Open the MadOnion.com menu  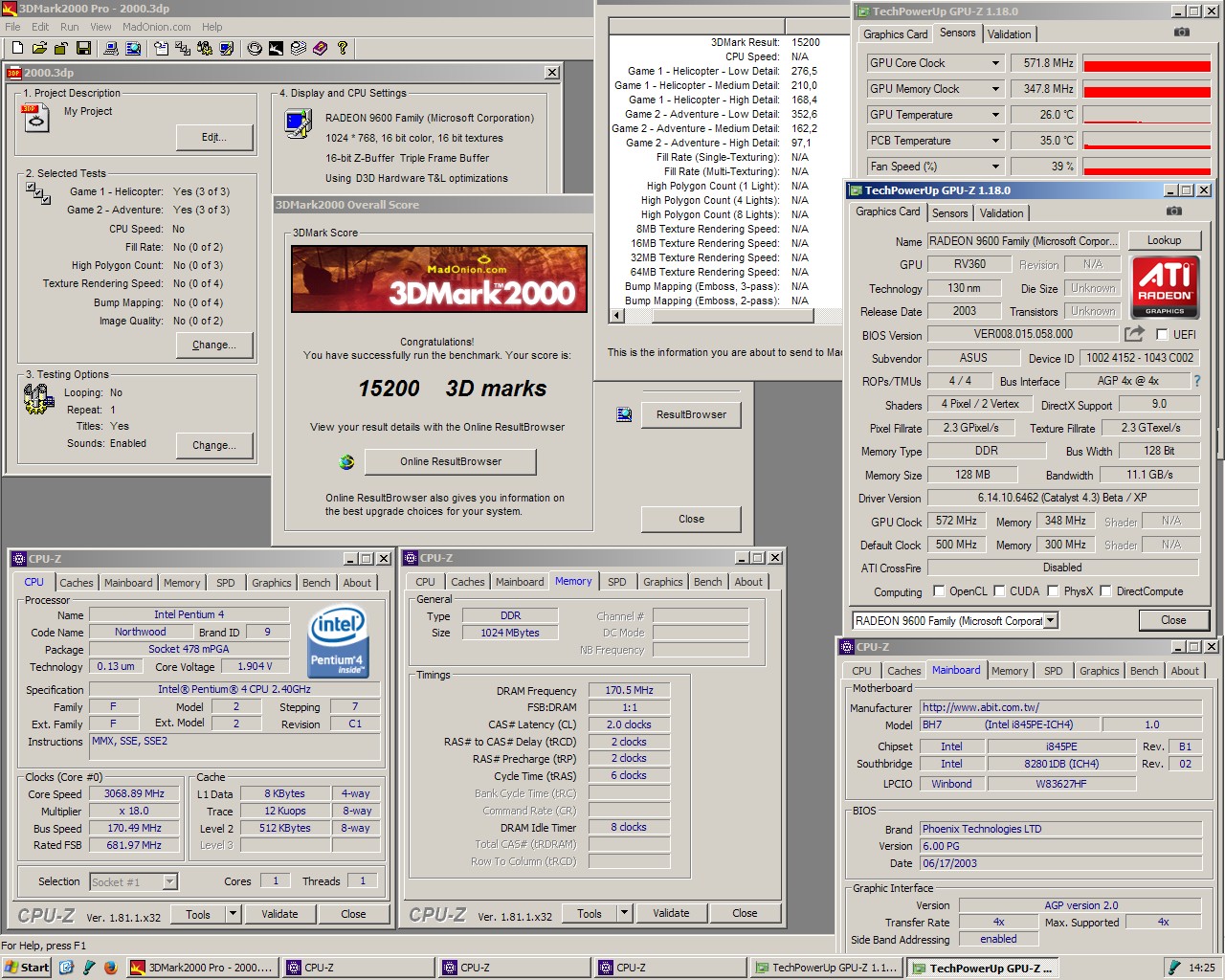tap(157, 27)
